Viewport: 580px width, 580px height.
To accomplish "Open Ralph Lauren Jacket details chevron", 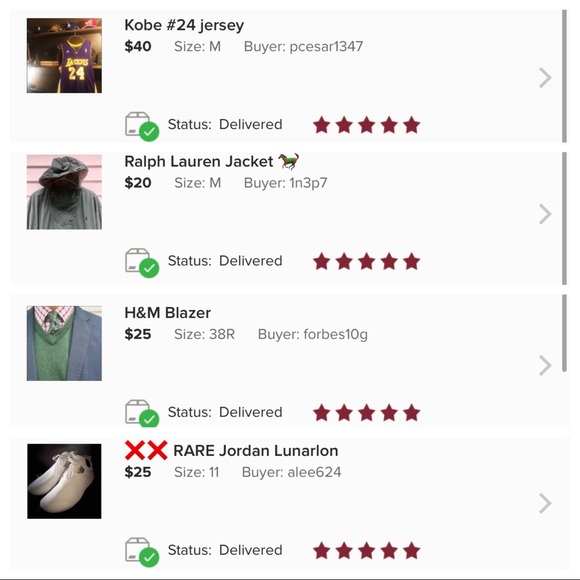I will [545, 214].
